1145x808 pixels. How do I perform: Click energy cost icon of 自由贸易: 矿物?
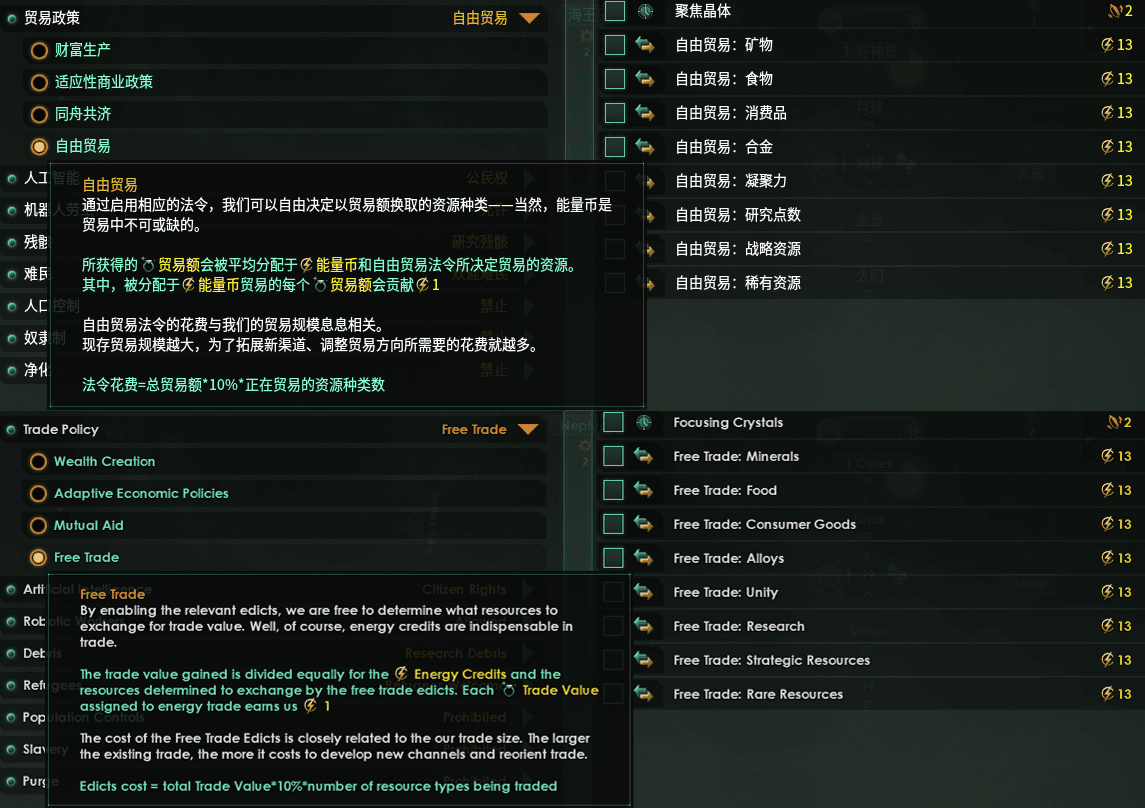[x=1107, y=45]
